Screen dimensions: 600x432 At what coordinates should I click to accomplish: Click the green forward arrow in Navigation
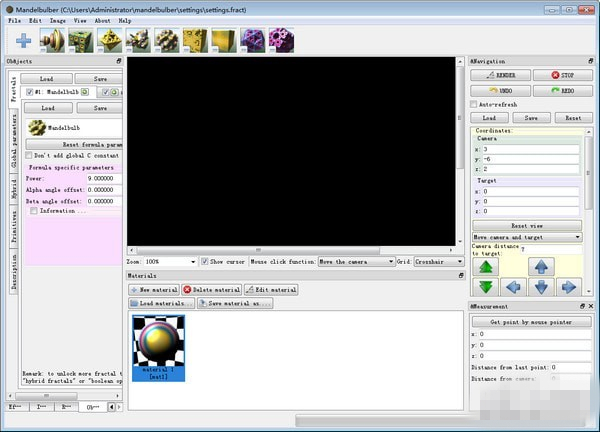click(x=488, y=267)
